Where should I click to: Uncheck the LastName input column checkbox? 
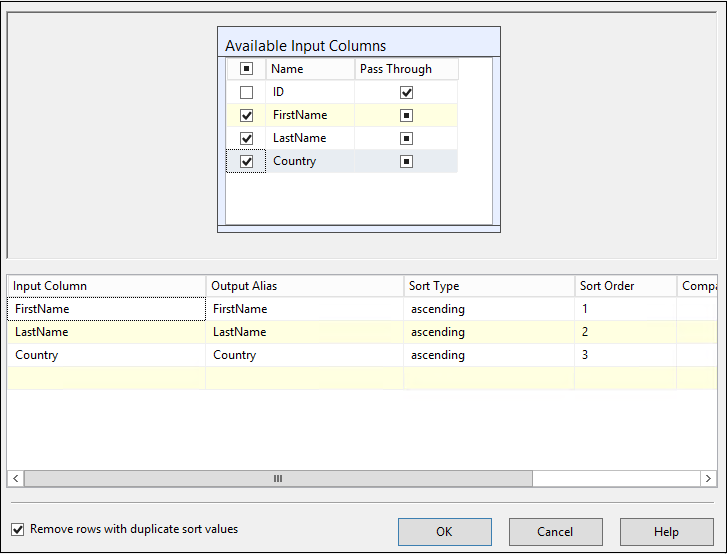[247, 138]
